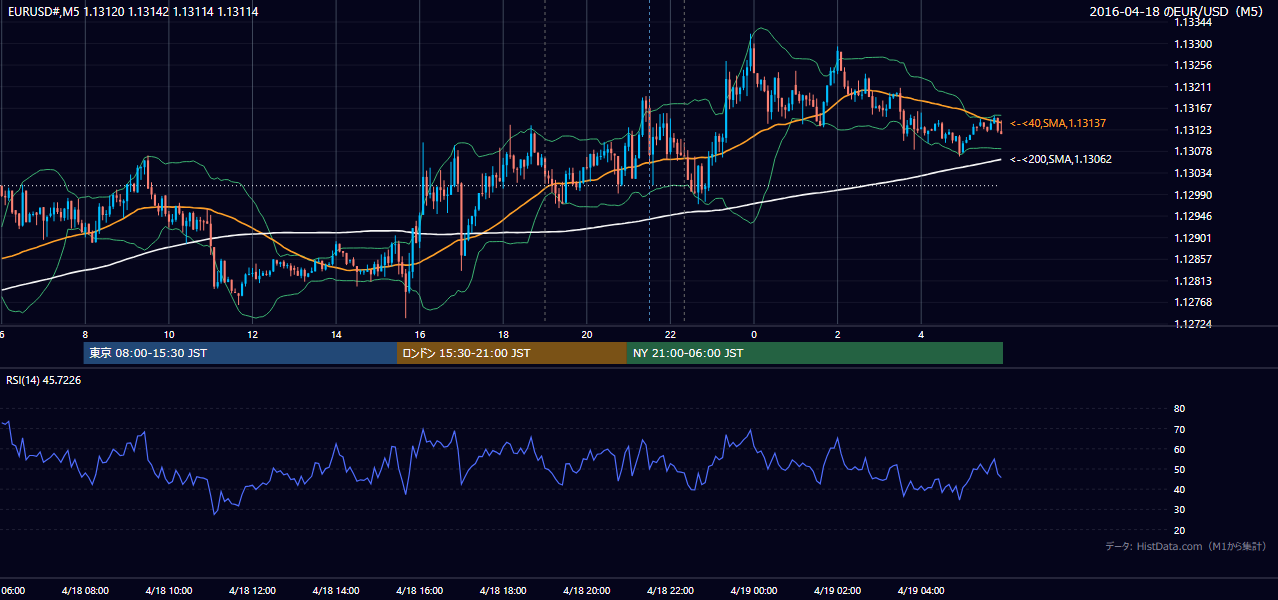Screen dimensions: 1278x600
Task: Click hour marker 2 below the price chart
Action: 837,334
